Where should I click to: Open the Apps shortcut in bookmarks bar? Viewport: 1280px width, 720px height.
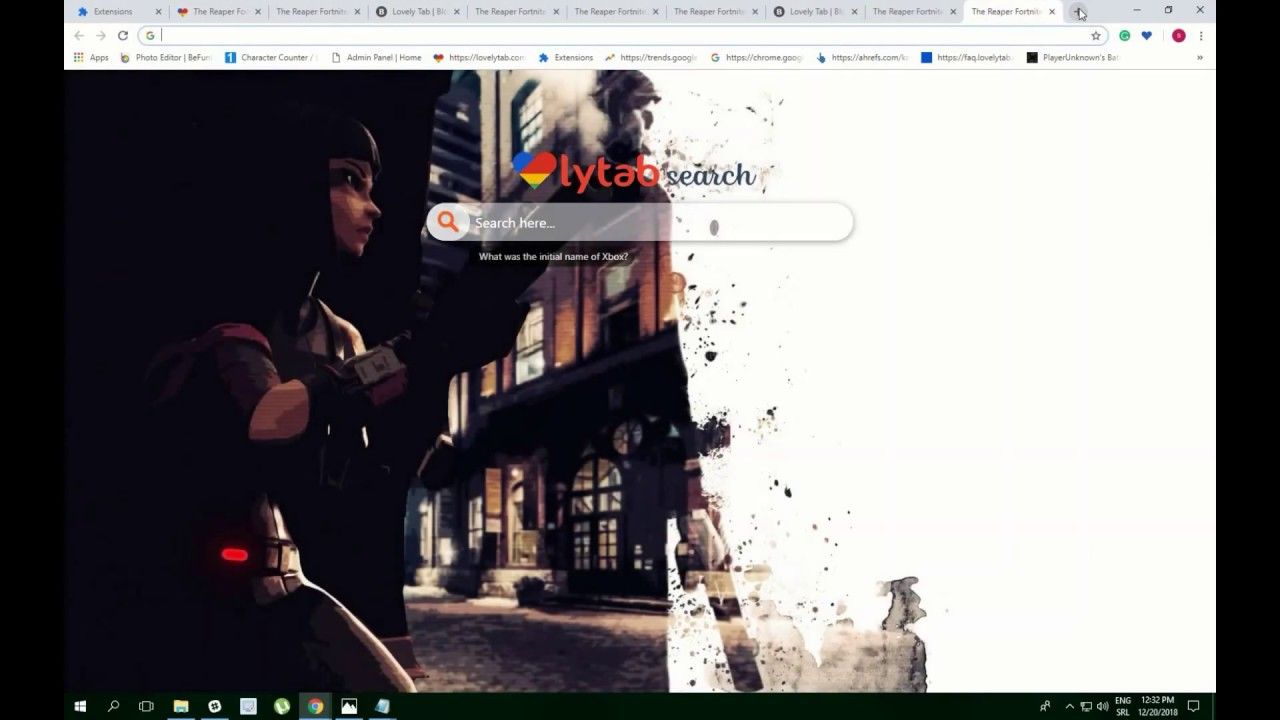[x=91, y=58]
